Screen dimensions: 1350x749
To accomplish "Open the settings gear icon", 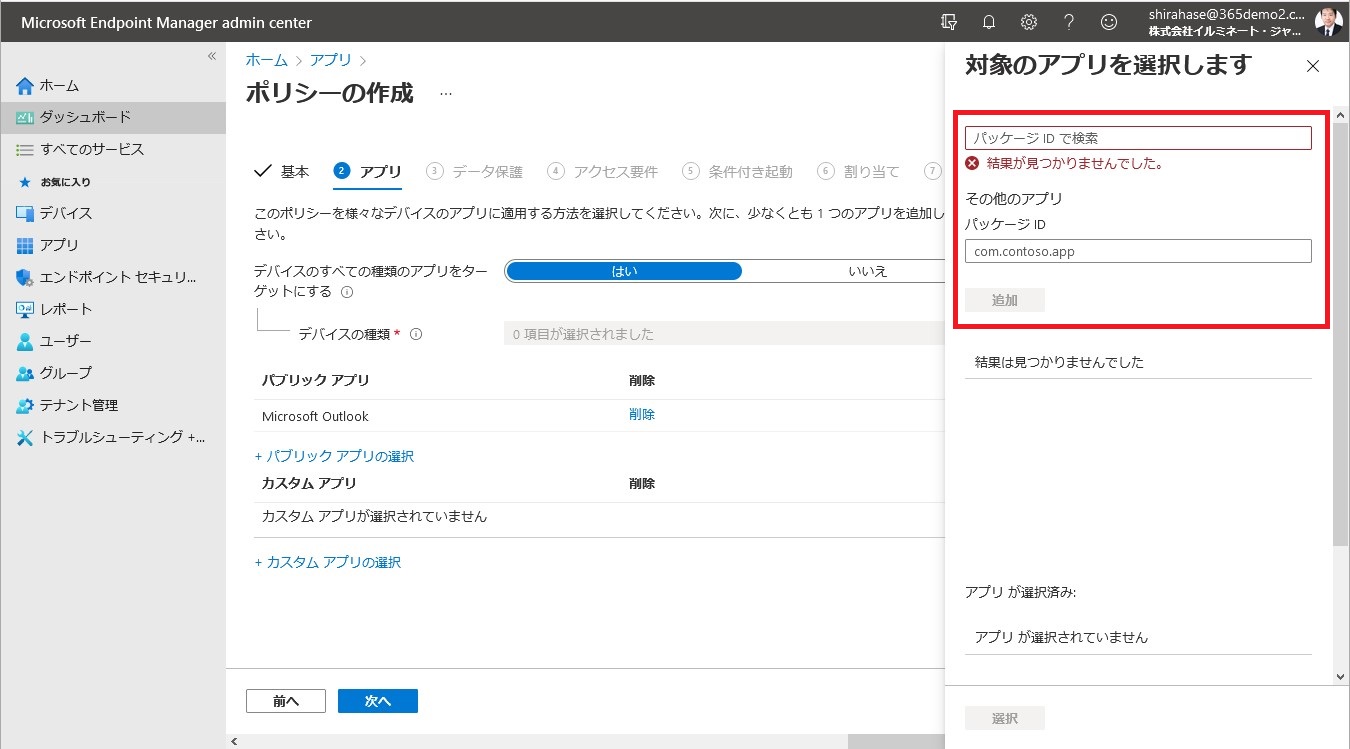I will [x=1028, y=22].
